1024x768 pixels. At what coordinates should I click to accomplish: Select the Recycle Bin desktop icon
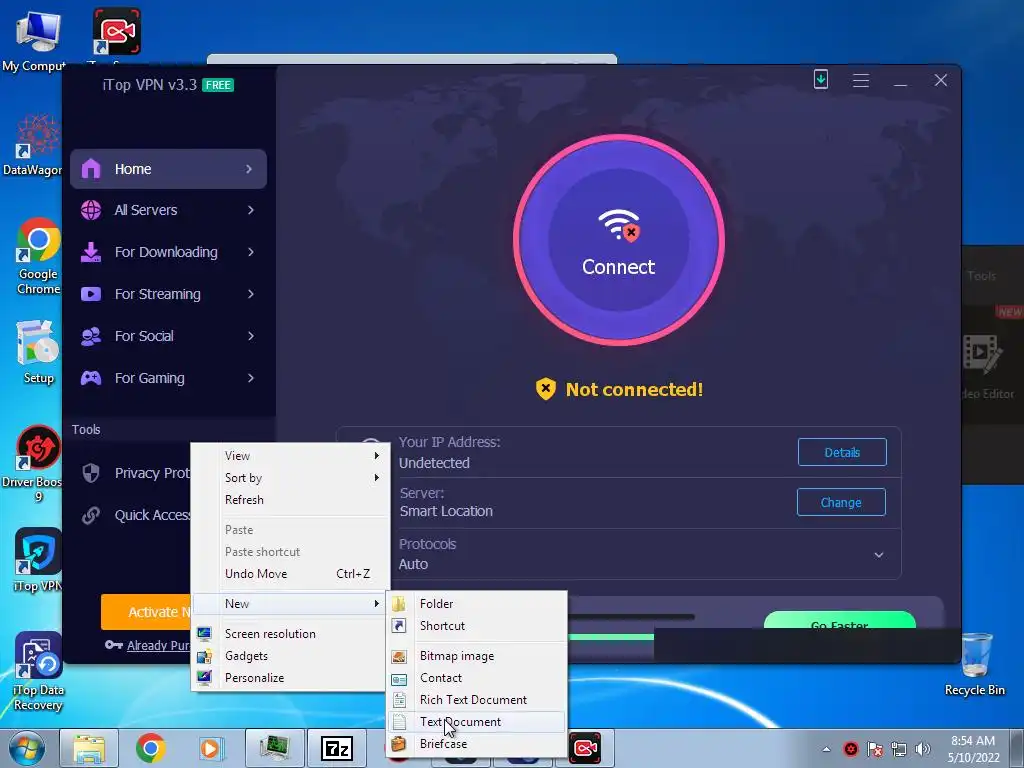pyautogui.click(x=975, y=664)
